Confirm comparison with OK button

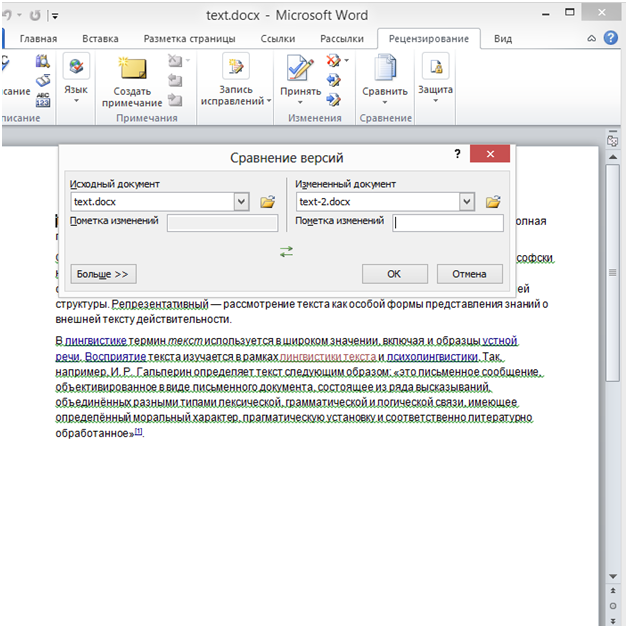(x=395, y=274)
